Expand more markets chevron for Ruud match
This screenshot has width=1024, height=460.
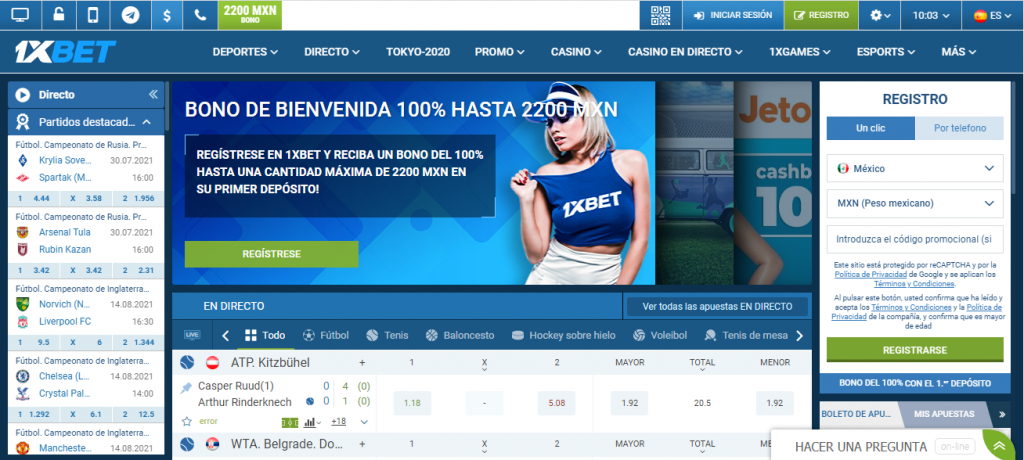(x=364, y=422)
